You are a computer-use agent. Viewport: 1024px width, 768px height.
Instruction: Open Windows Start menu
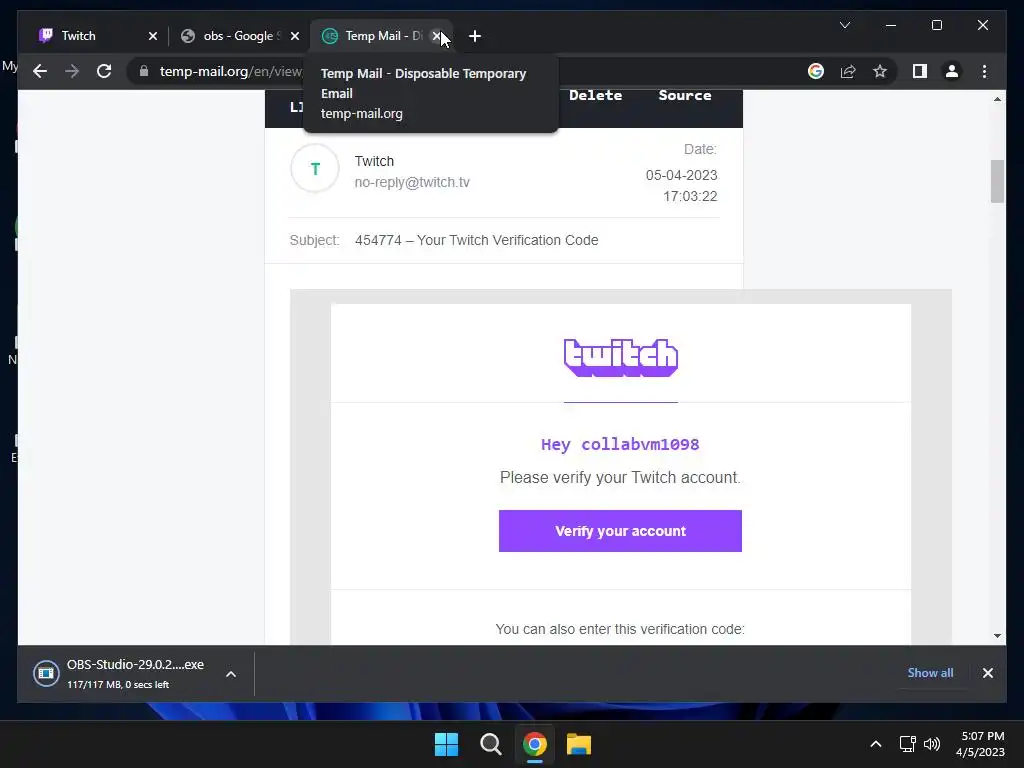(x=447, y=744)
